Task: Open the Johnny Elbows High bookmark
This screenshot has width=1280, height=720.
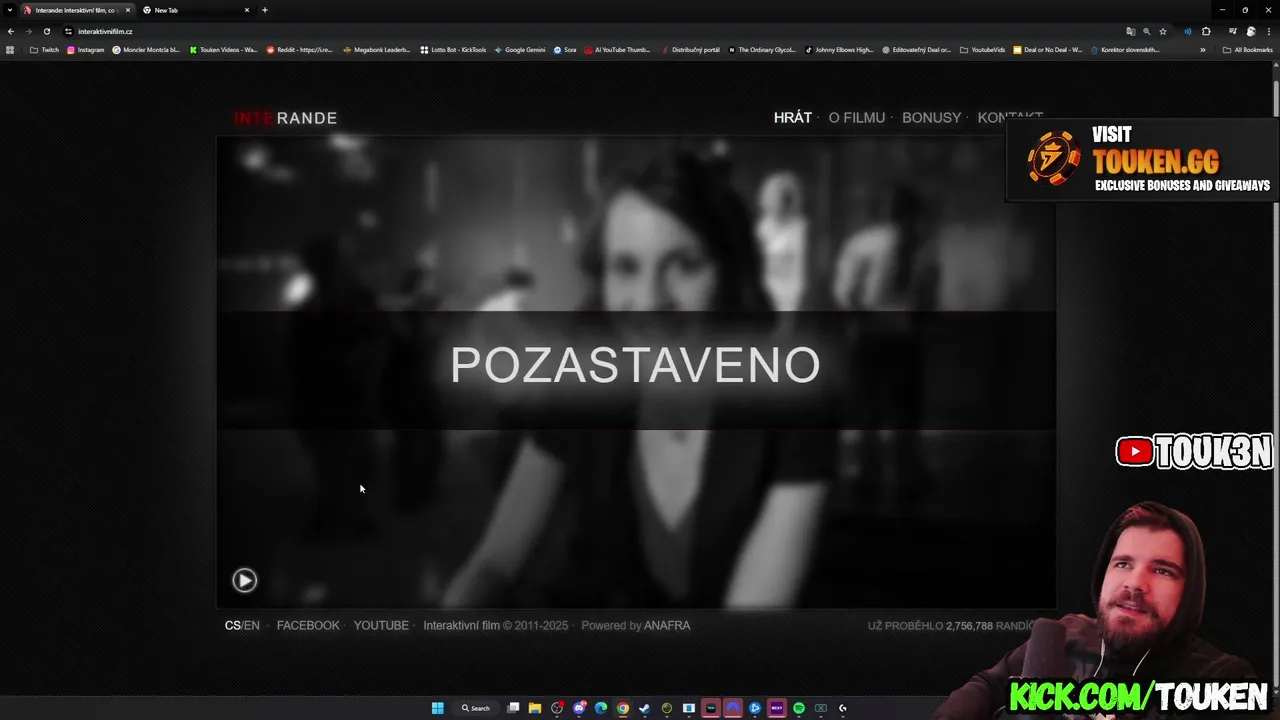Action: (x=839, y=50)
